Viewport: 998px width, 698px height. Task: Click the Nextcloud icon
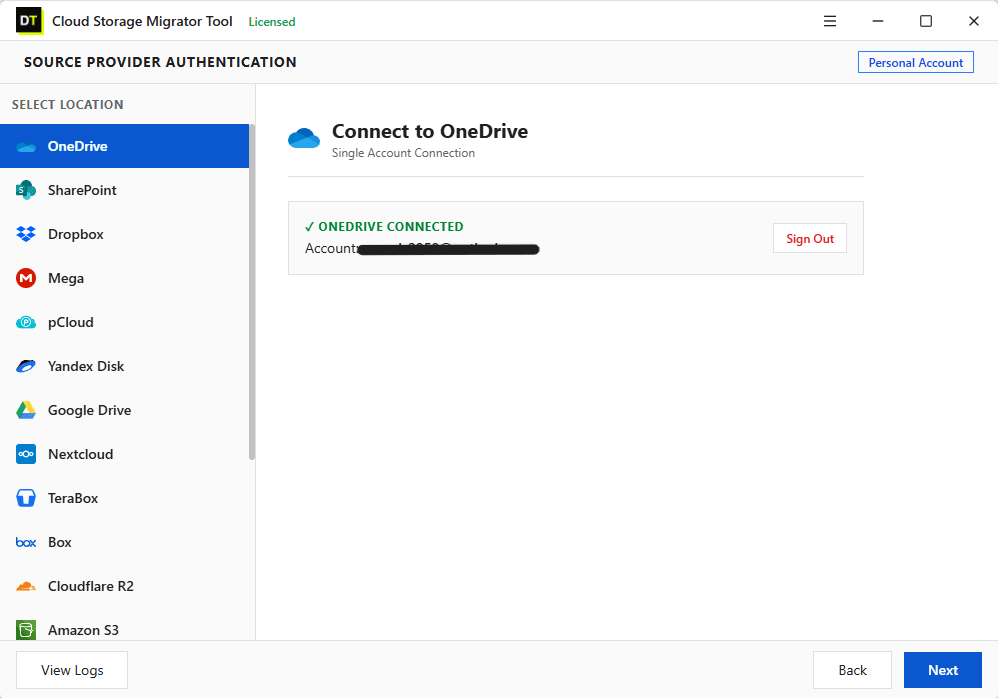26,454
